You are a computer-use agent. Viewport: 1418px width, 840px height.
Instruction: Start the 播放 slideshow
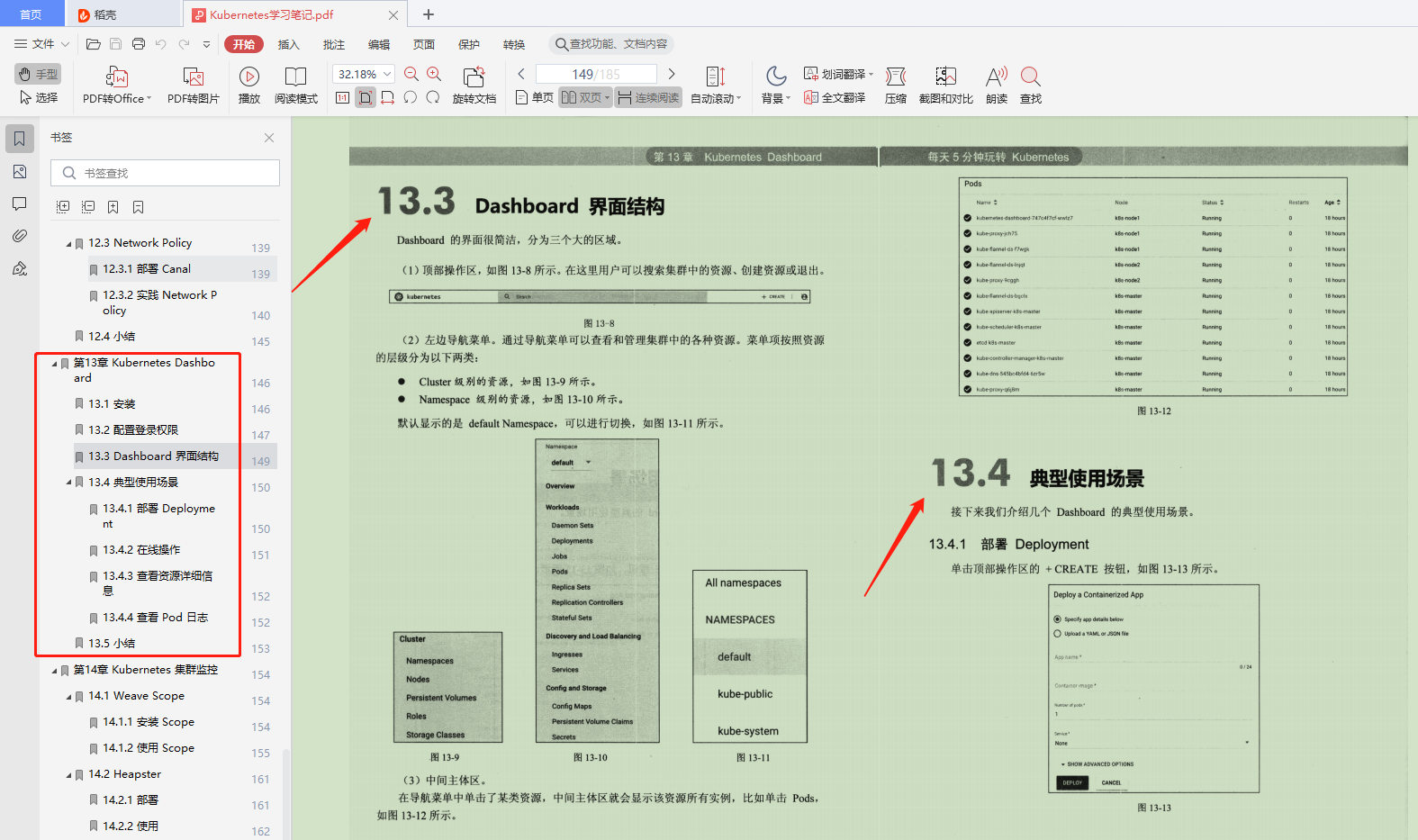(x=249, y=86)
